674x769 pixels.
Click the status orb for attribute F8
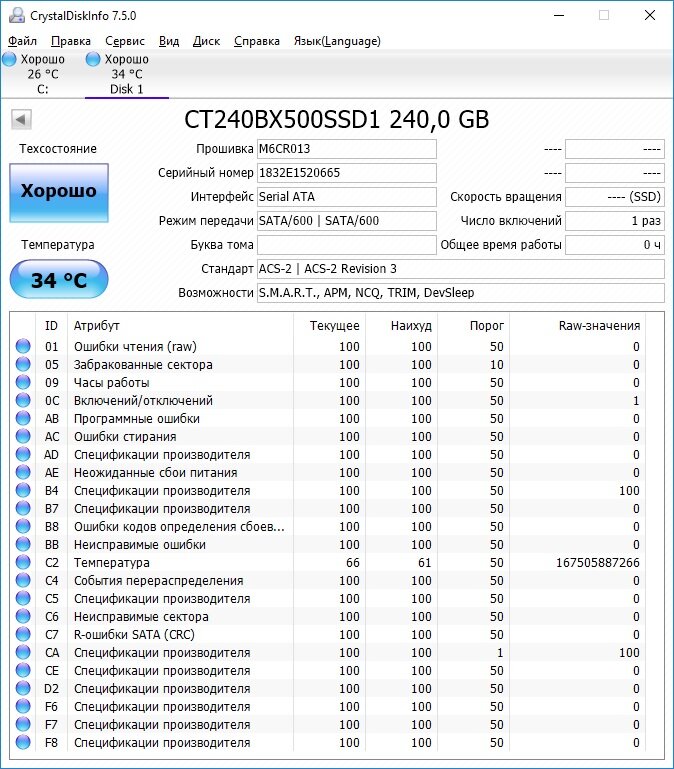[23, 742]
